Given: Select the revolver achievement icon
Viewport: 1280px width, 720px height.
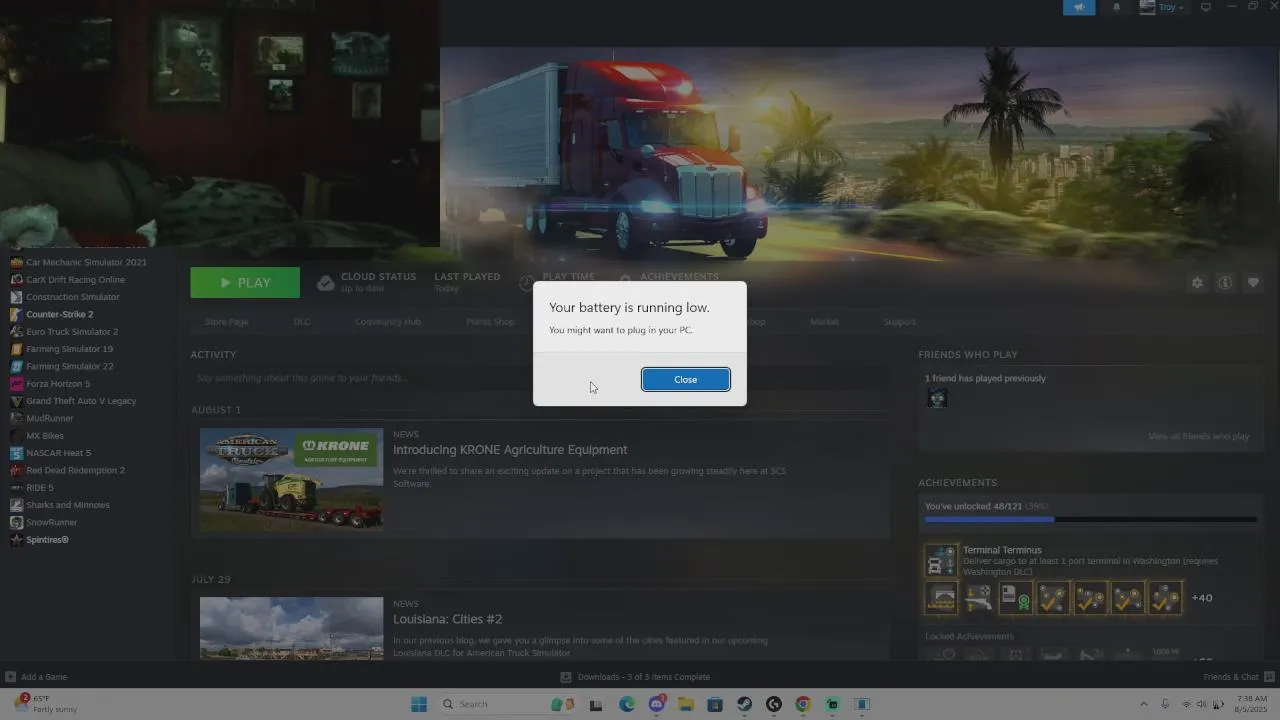Looking at the screenshot, I should point(979,598).
